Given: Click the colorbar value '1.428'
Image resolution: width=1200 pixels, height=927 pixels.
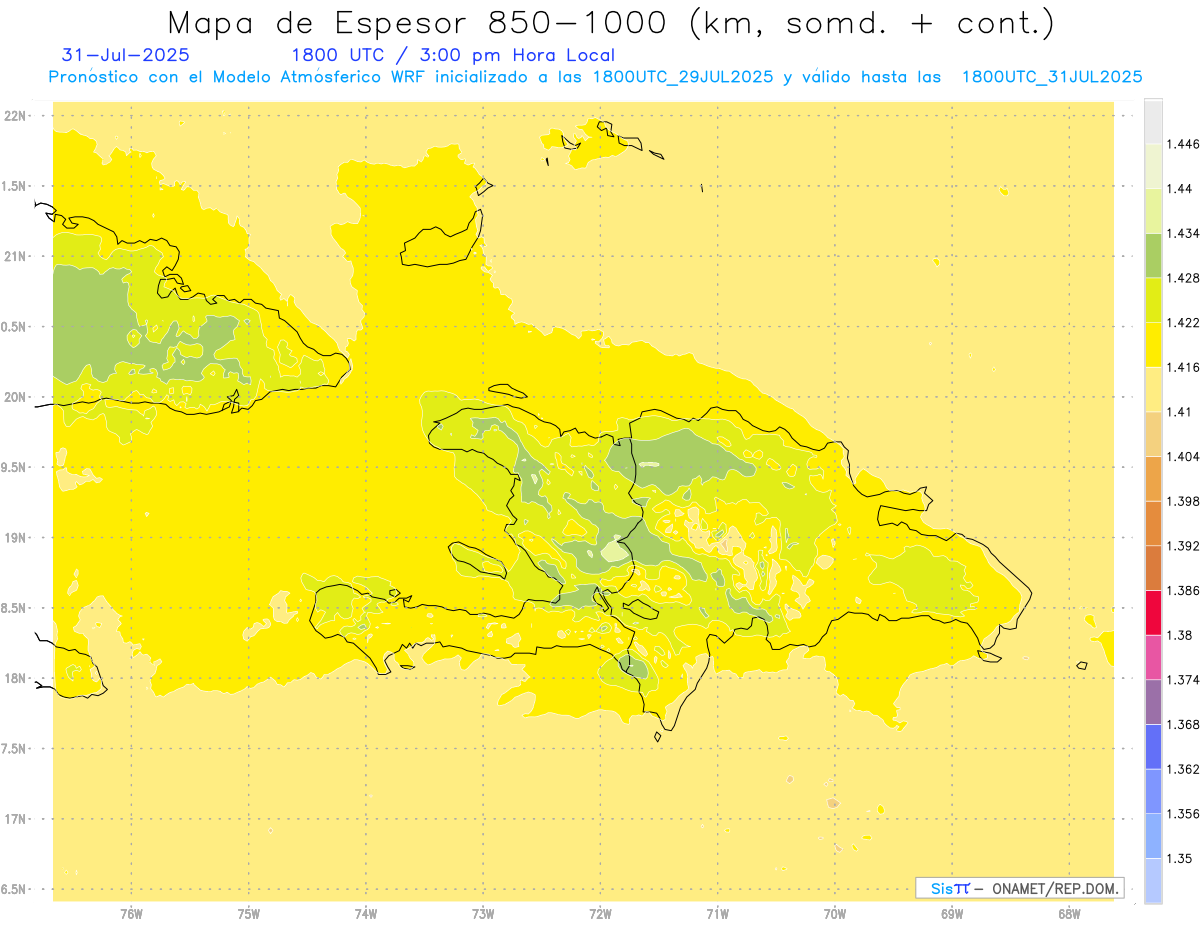Looking at the screenshot, I should tap(1185, 278).
